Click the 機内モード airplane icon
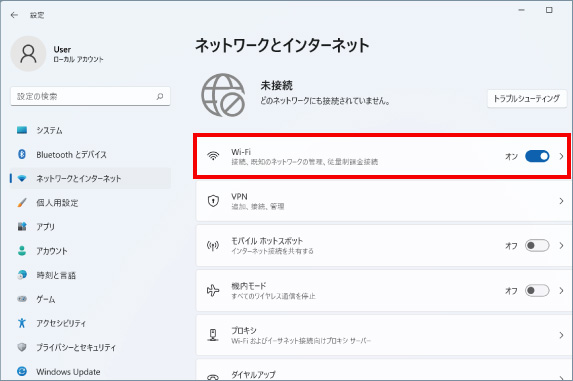573x381 pixels. 213,291
